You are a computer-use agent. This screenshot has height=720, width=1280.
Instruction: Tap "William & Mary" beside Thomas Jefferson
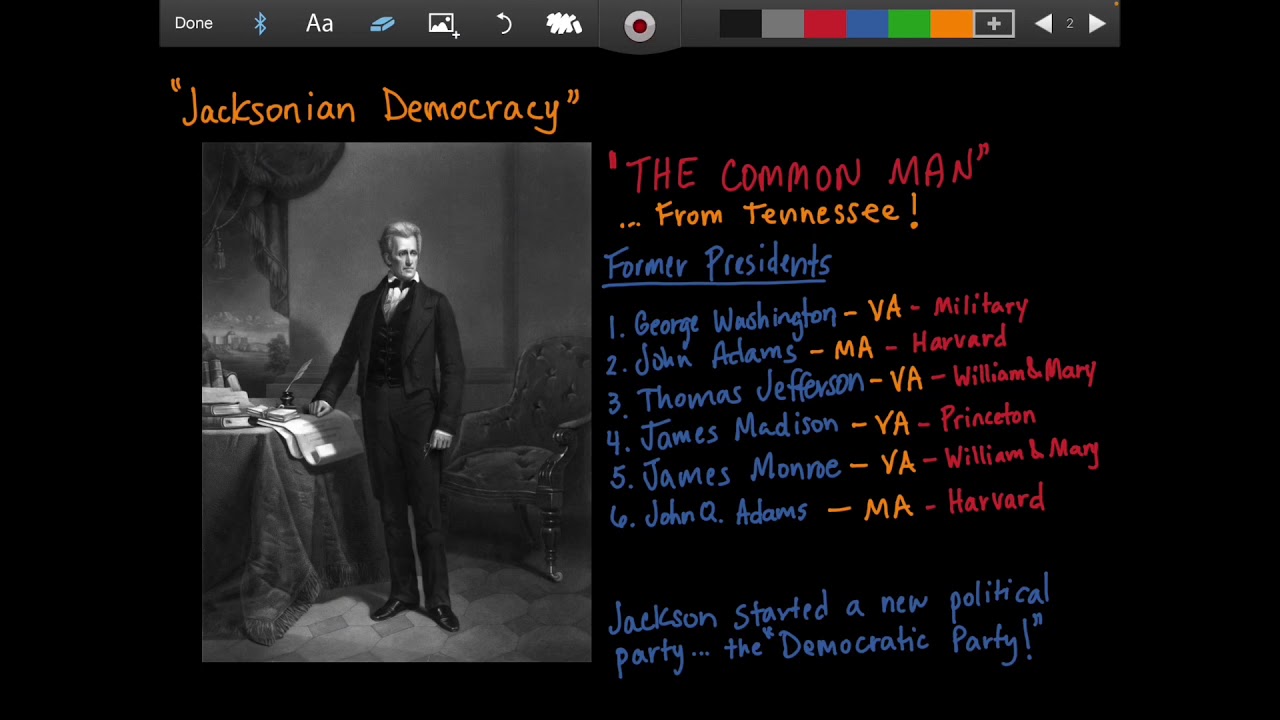[x=1024, y=375]
